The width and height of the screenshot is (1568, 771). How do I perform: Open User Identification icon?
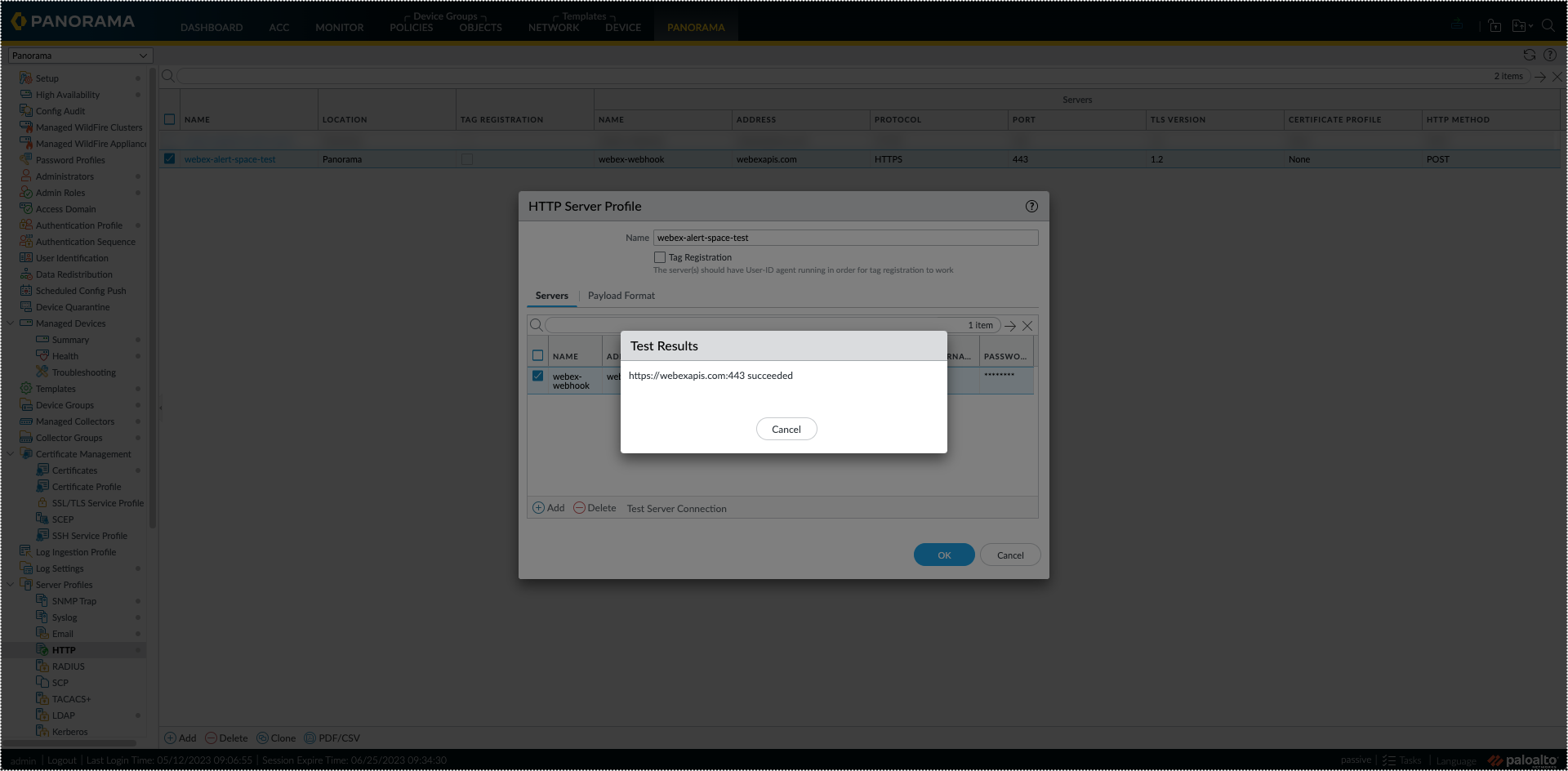26,258
